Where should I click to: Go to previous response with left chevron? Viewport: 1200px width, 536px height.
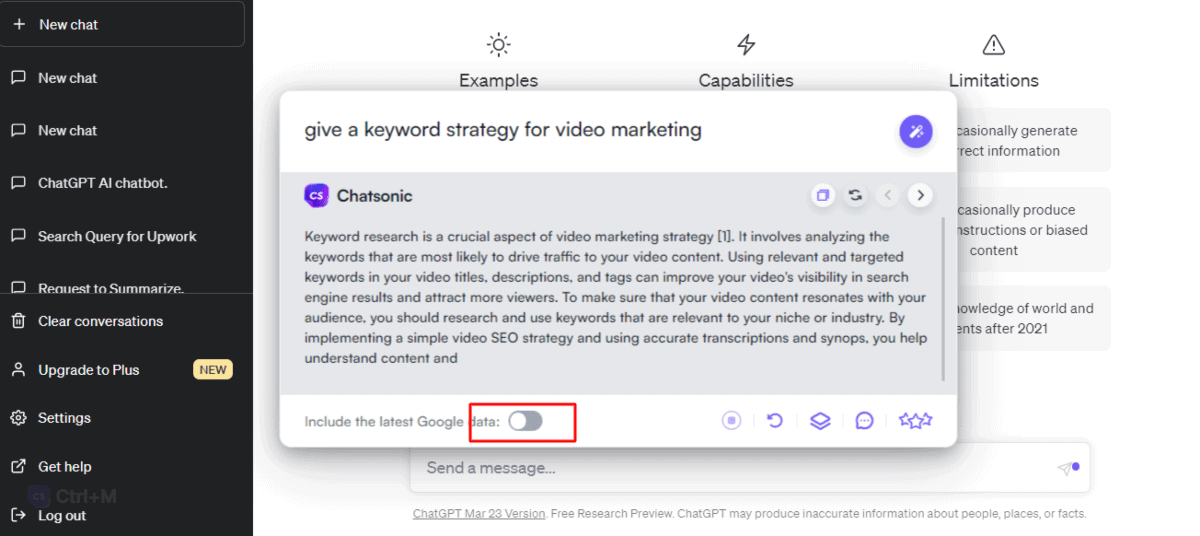(888, 196)
